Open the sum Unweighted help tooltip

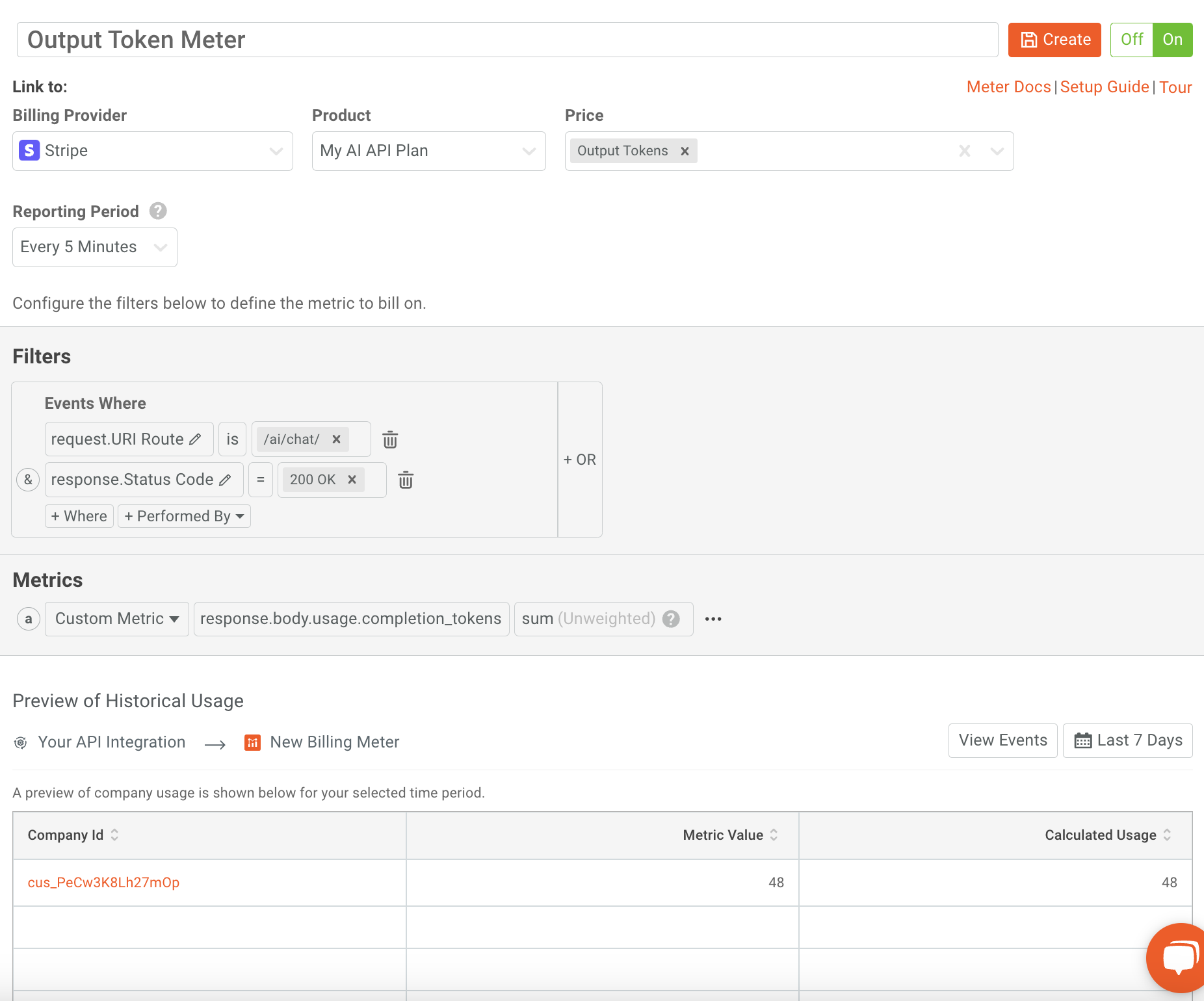(670, 619)
